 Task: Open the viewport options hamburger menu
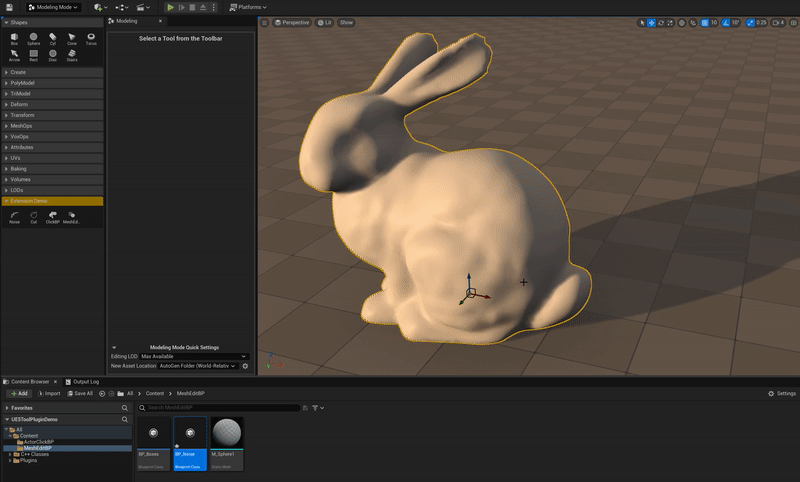264,22
